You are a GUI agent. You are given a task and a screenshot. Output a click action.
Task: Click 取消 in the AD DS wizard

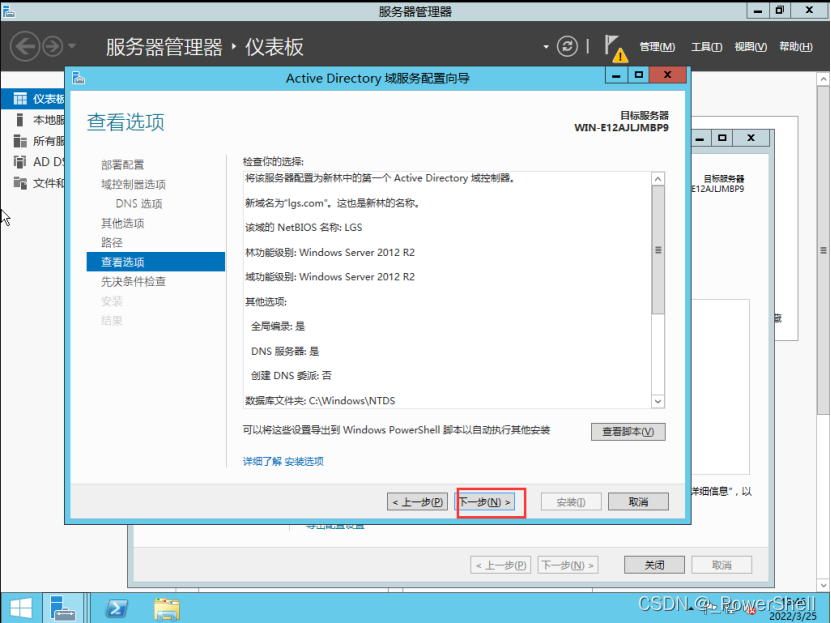pyautogui.click(x=638, y=502)
